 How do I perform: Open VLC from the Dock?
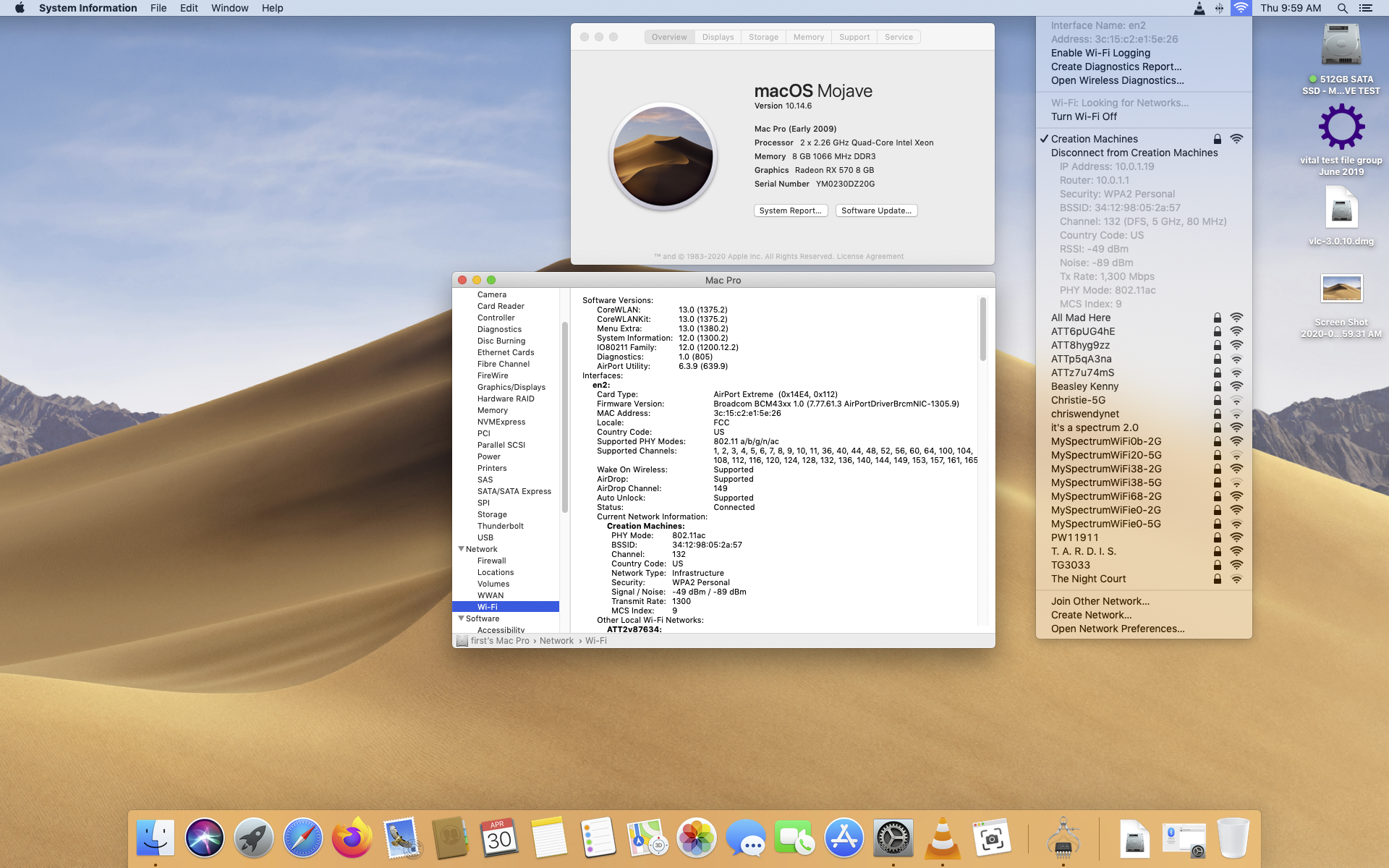coord(942,838)
